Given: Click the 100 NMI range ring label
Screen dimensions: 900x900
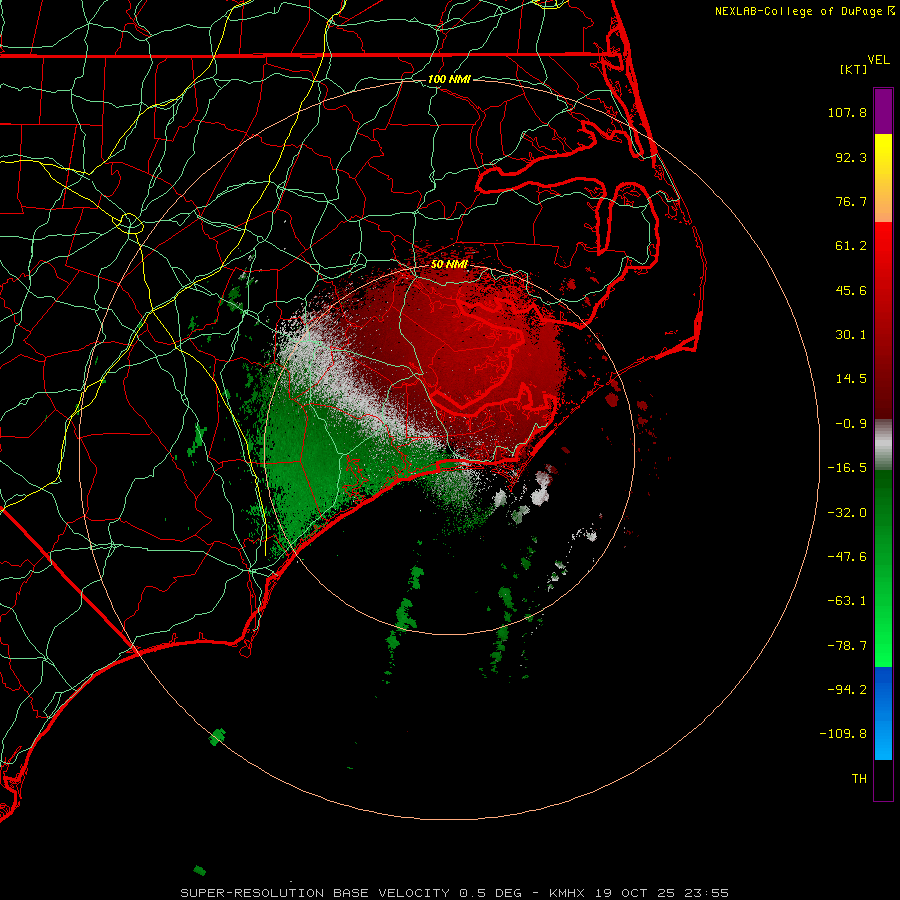Looking at the screenshot, I should click(x=449, y=79).
